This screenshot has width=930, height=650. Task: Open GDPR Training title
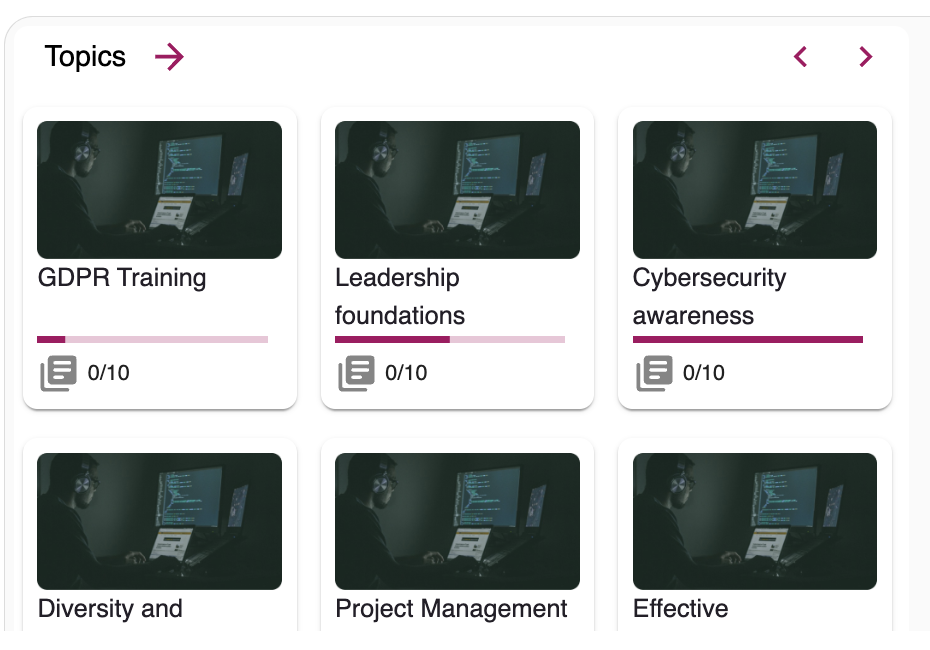(122, 278)
